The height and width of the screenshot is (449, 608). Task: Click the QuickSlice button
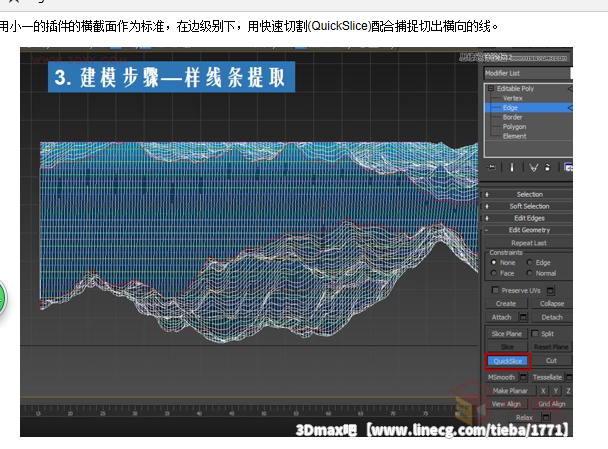pos(508,360)
